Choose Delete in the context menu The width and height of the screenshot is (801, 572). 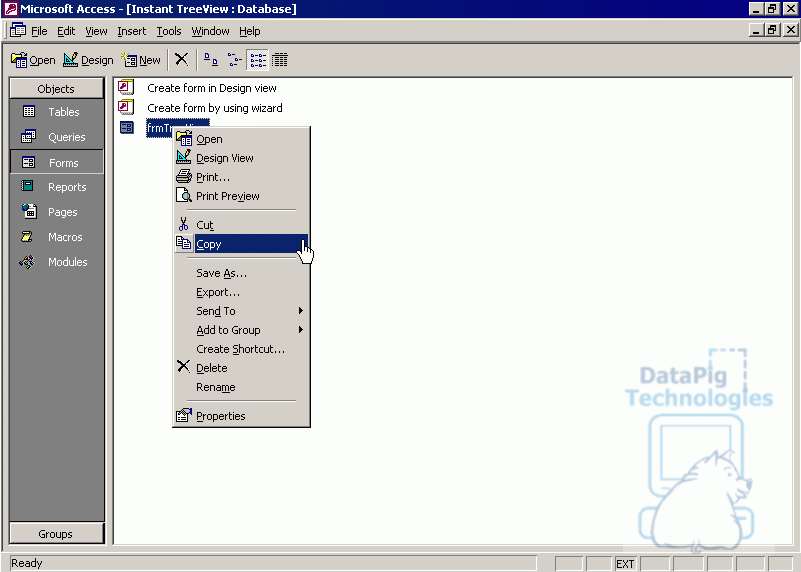(242, 368)
